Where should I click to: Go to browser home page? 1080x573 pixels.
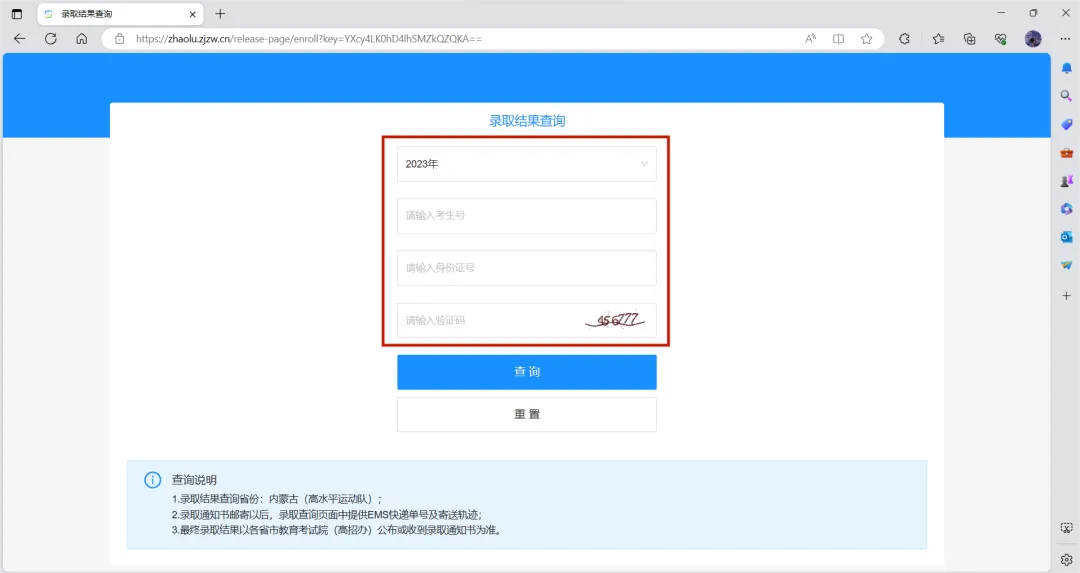pos(81,39)
